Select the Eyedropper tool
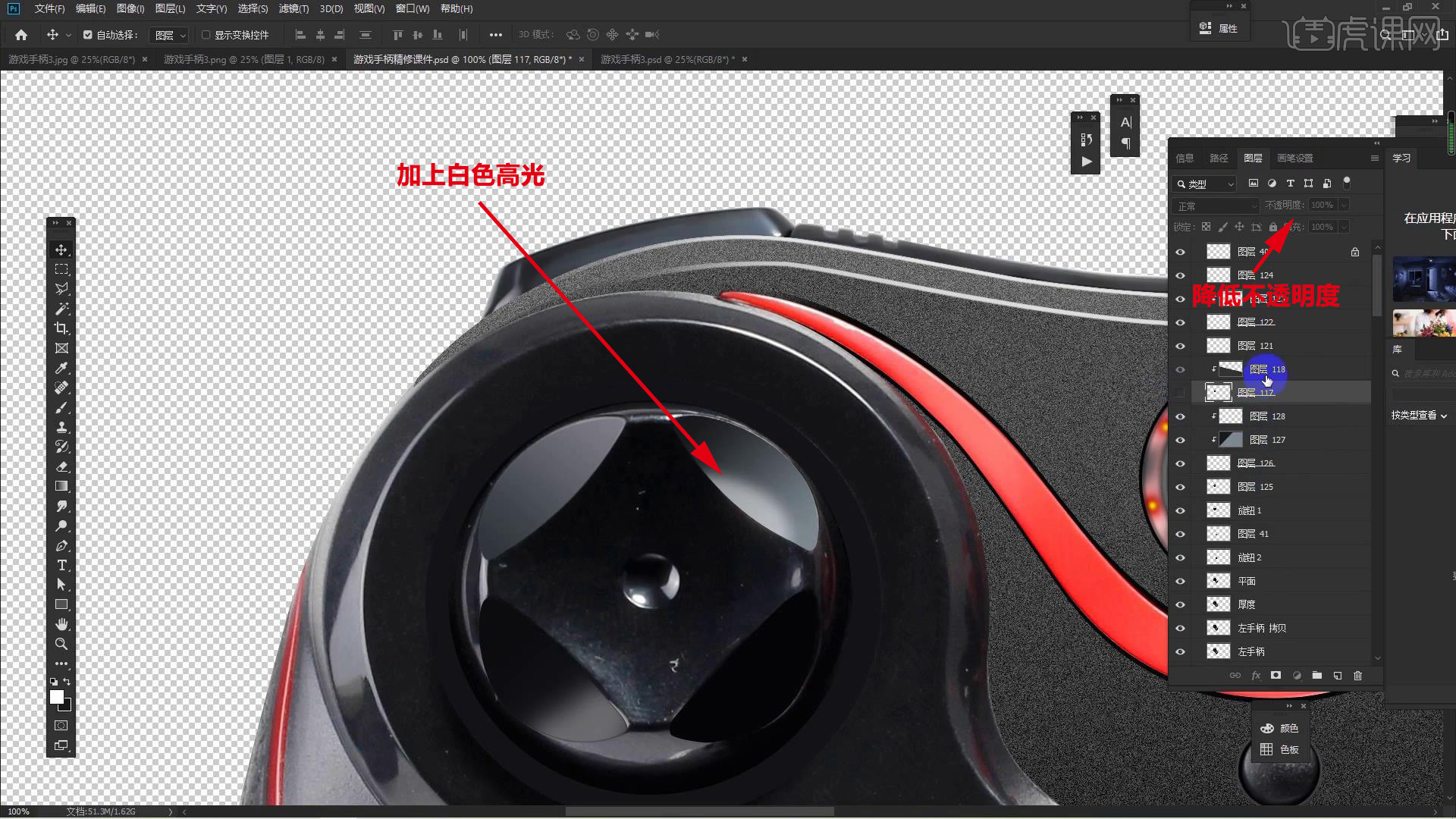 point(61,368)
